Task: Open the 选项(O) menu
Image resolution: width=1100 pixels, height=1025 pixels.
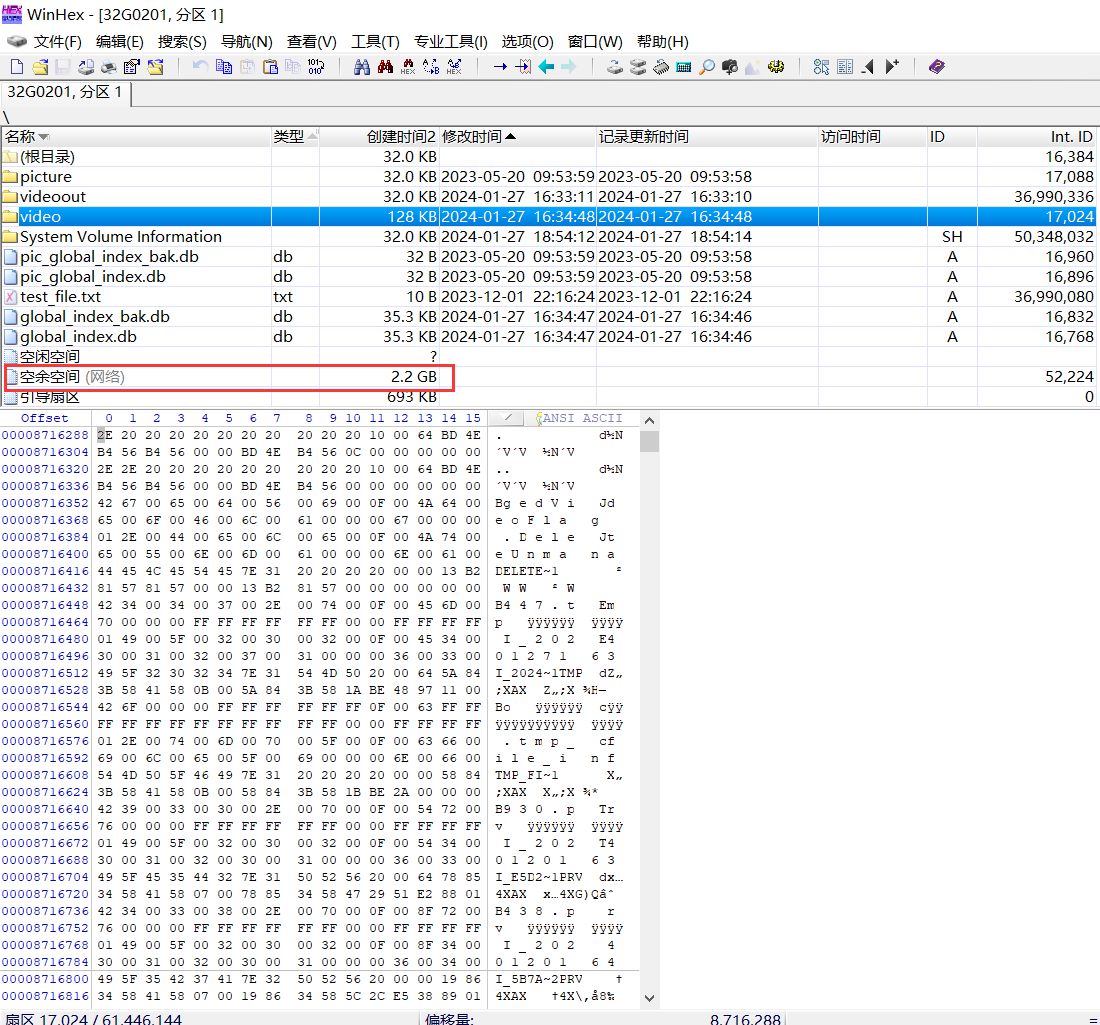Action: click(528, 42)
